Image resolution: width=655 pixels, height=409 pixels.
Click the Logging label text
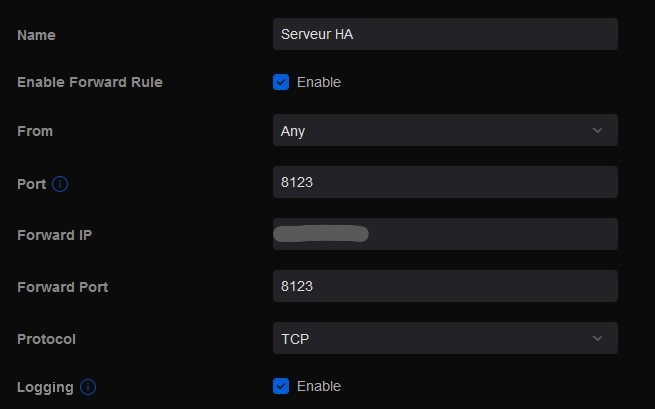(45, 387)
